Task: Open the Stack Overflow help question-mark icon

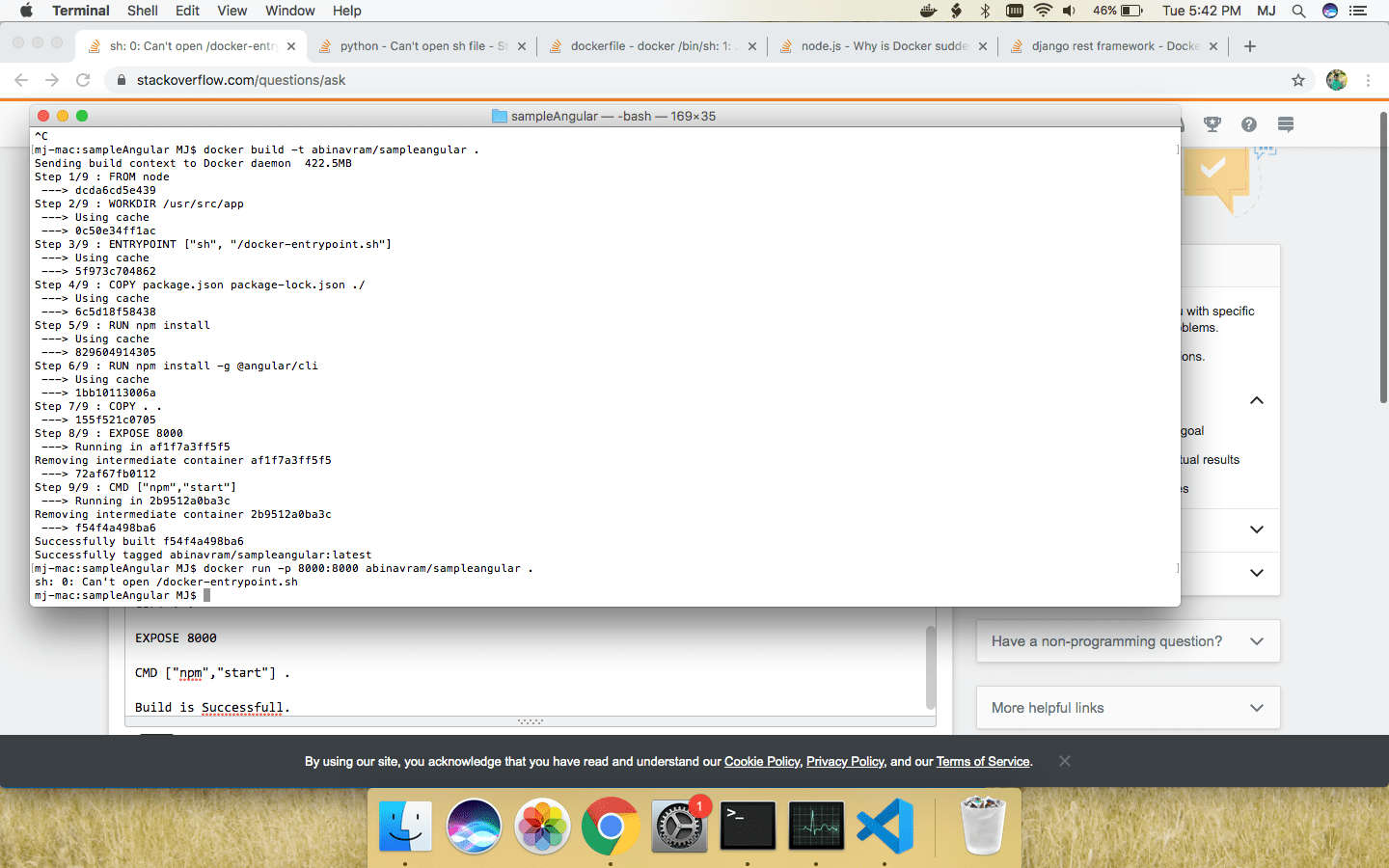Action: [1248, 123]
